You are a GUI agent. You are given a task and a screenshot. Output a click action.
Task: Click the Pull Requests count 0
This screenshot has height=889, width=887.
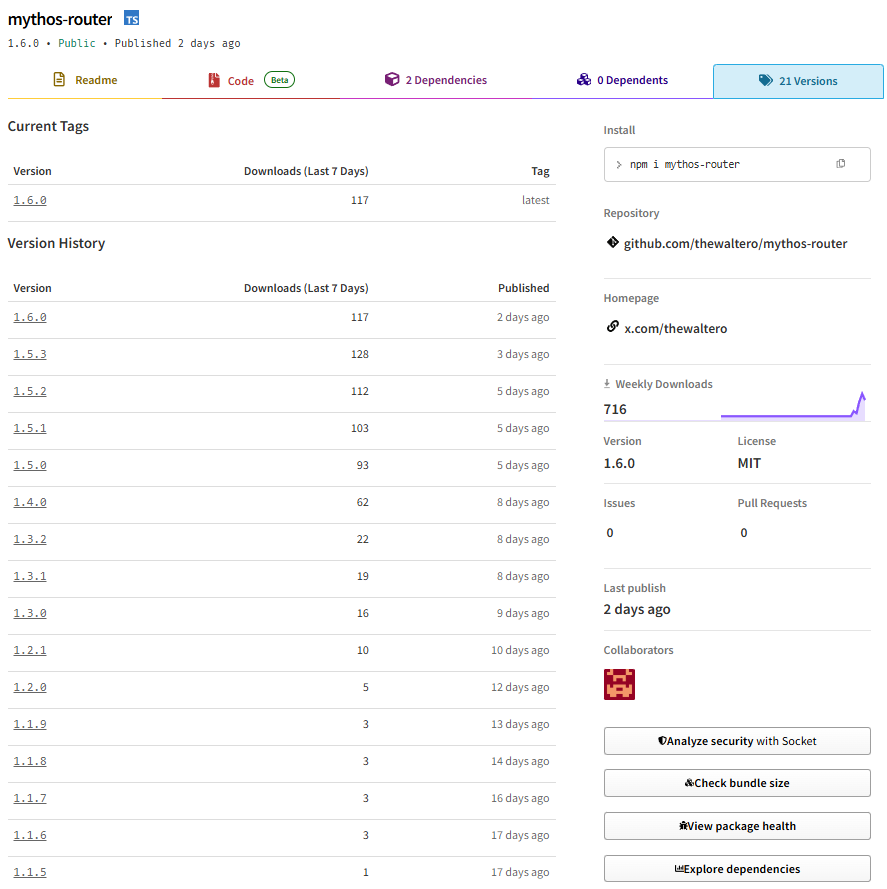point(744,532)
